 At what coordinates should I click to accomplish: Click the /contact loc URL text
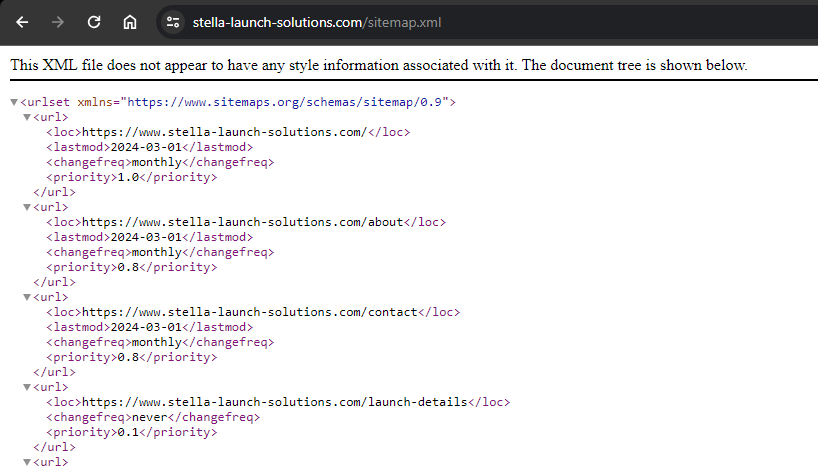coord(250,312)
